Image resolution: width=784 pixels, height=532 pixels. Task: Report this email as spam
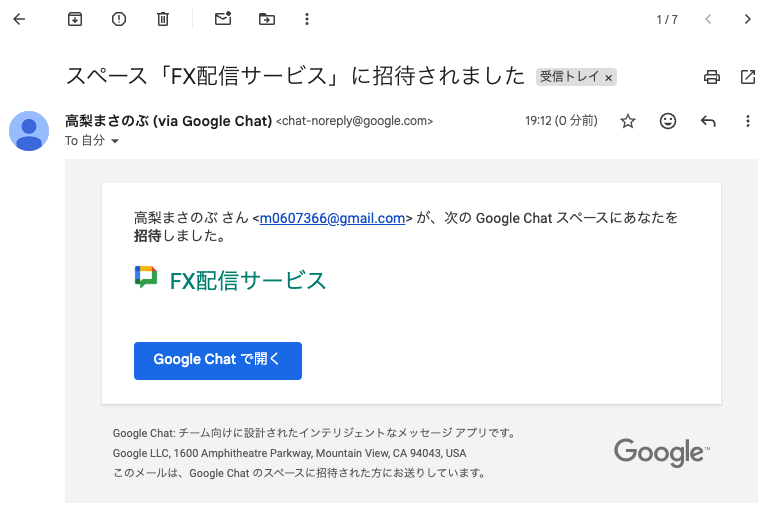click(119, 19)
